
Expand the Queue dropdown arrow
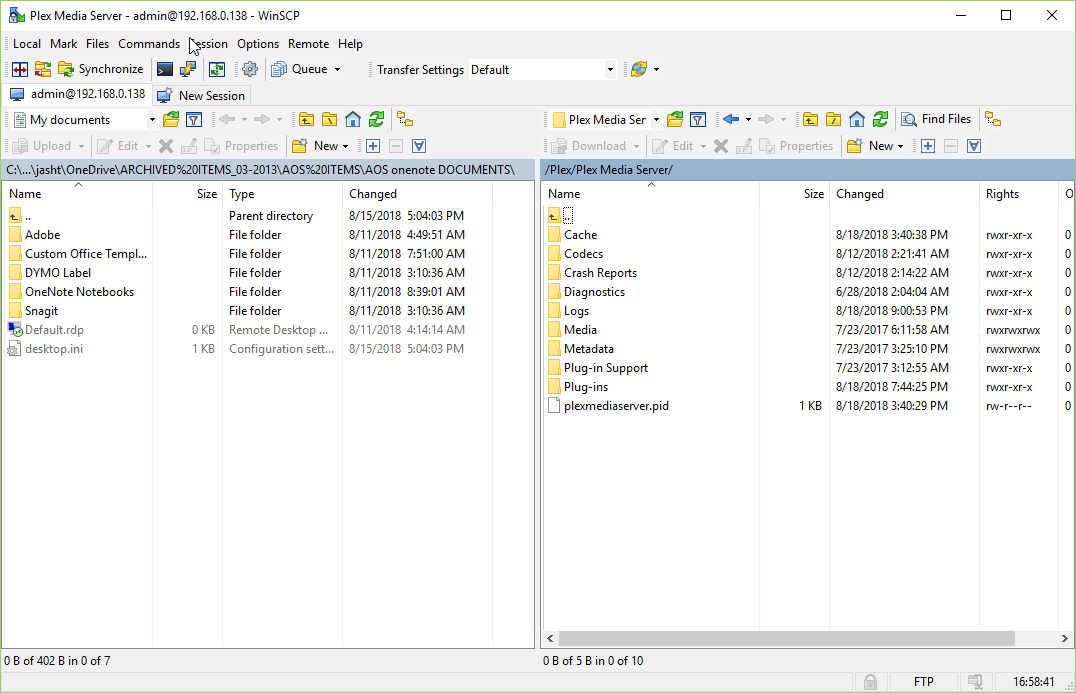pyautogui.click(x=337, y=69)
